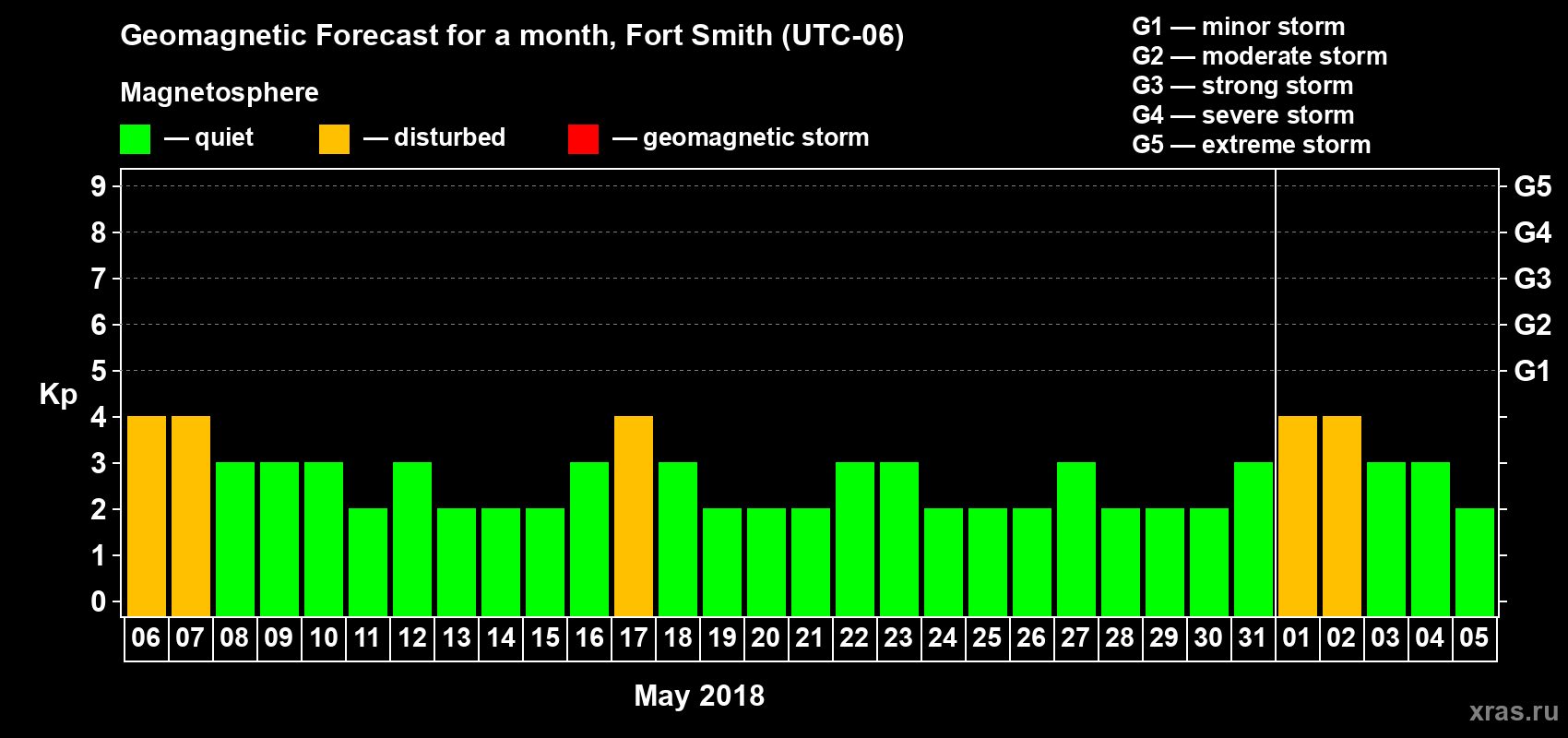
Task: Click the 'G1 — minor storm' legend line
Action: pyautogui.click(x=1238, y=27)
